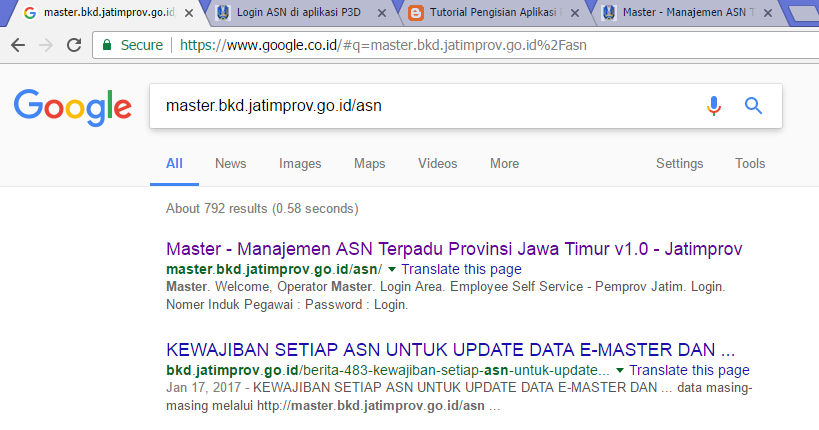Screen dimensions: 819x430
Task: Open the Maps search tab
Action: coord(369,164)
